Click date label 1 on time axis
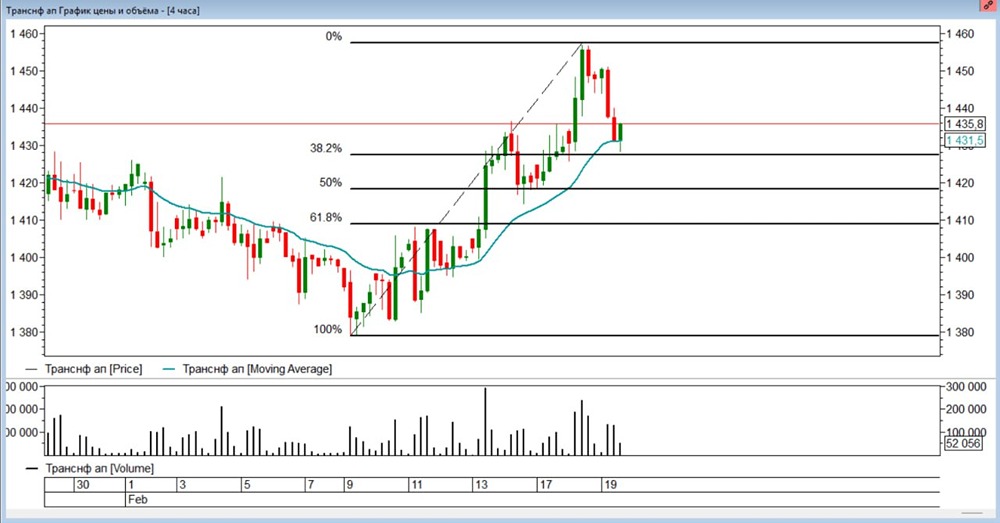This screenshot has width=1000, height=523. click(131, 485)
